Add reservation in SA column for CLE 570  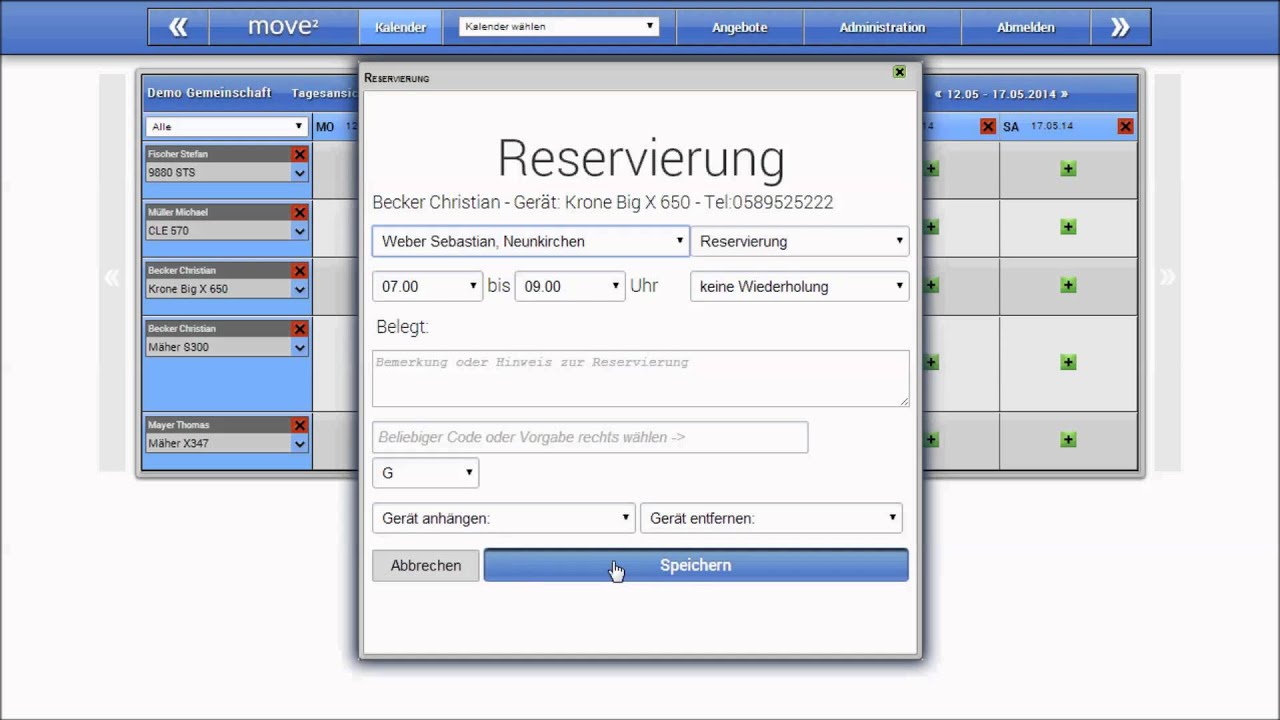[1068, 227]
